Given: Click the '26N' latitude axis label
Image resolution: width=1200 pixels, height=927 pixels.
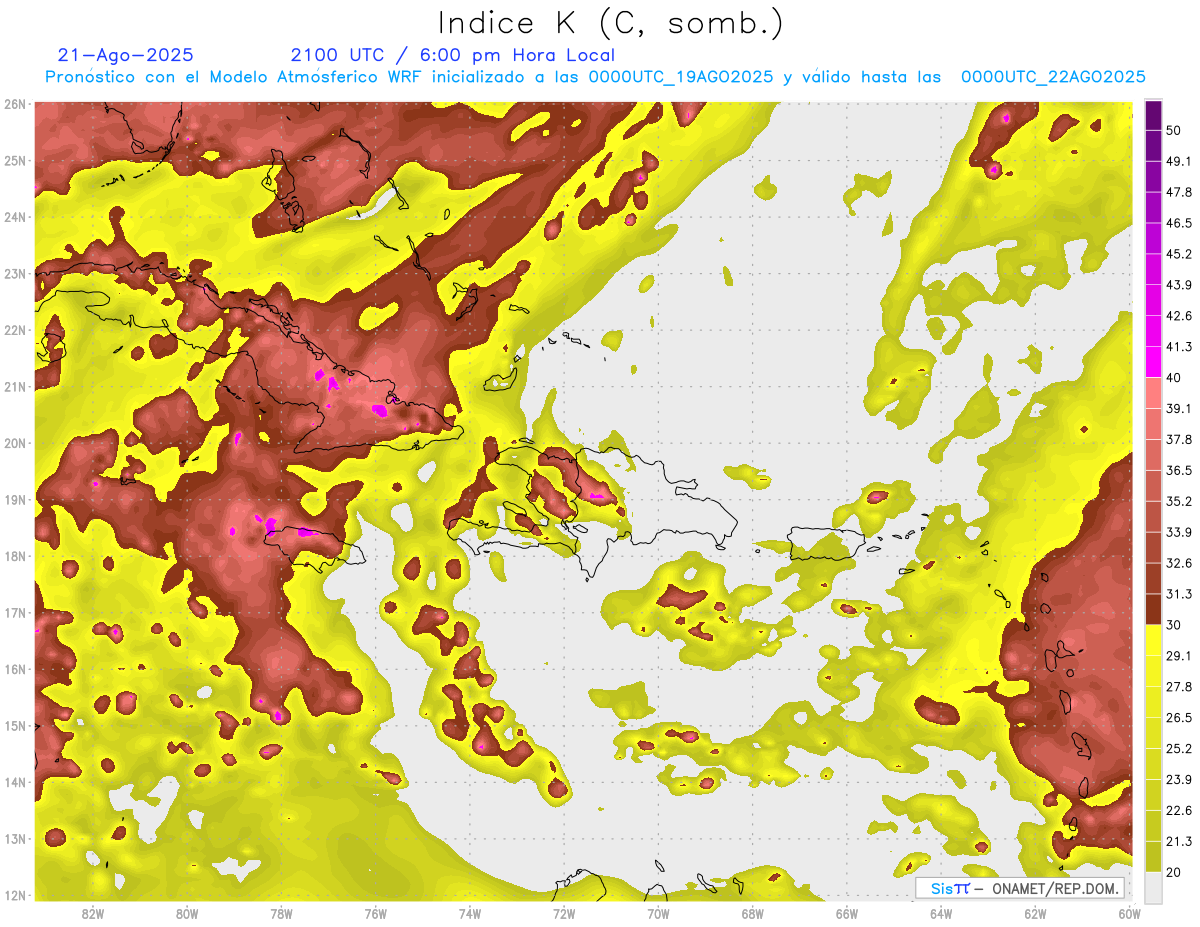Looking at the screenshot, I should tap(15, 104).
